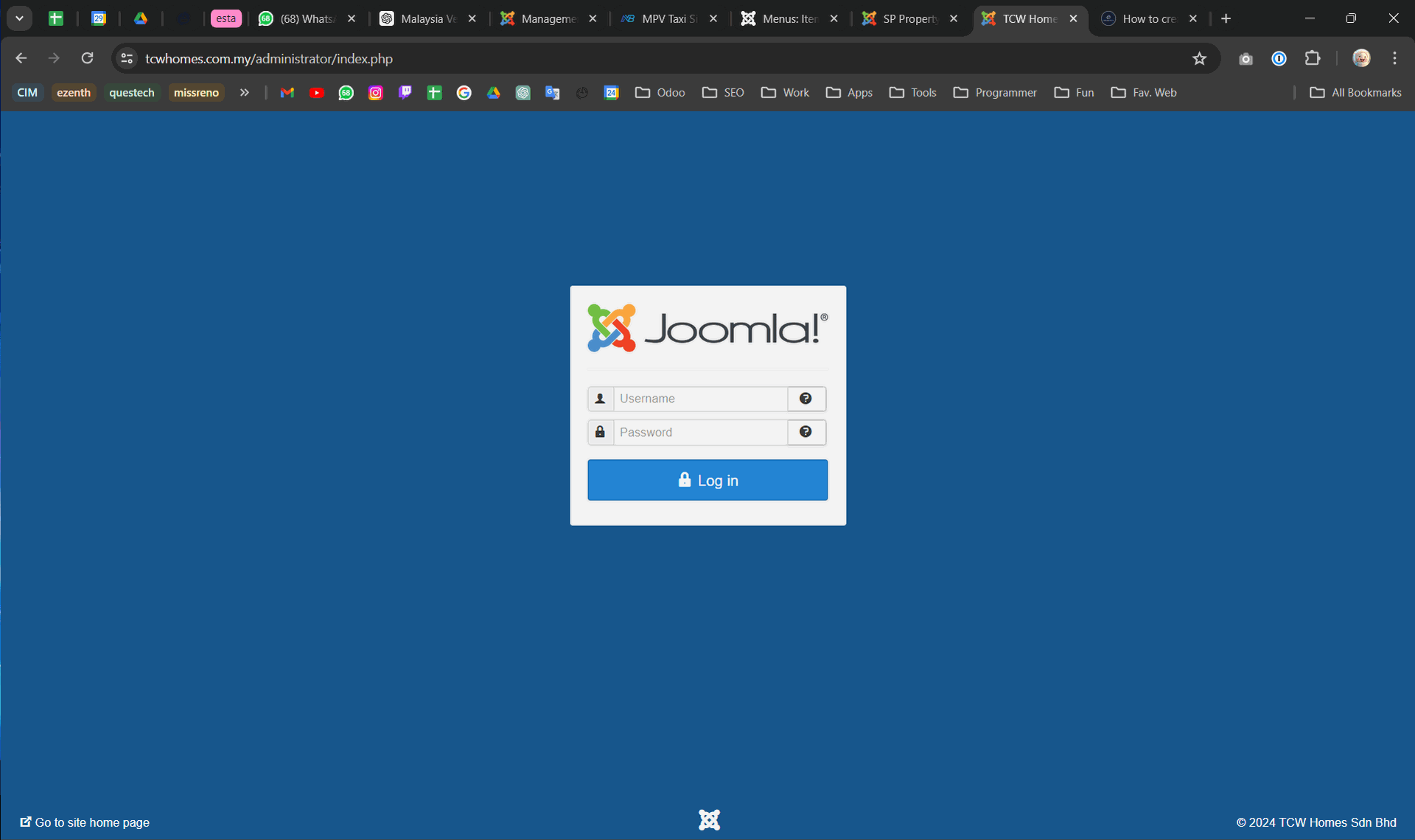Bookmark this page with the star icon
The width and height of the screenshot is (1415, 840).
(1199, 58)
